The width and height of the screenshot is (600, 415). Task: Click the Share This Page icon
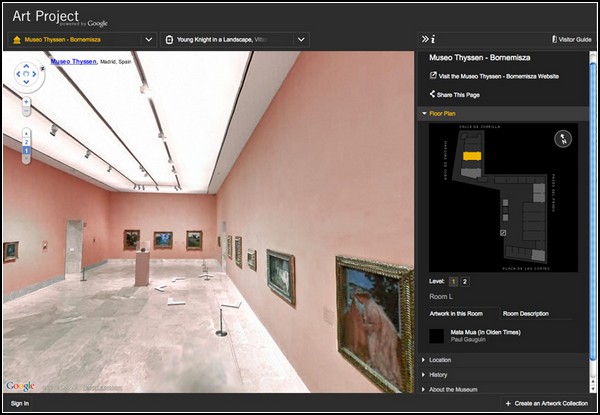(434, 94)
